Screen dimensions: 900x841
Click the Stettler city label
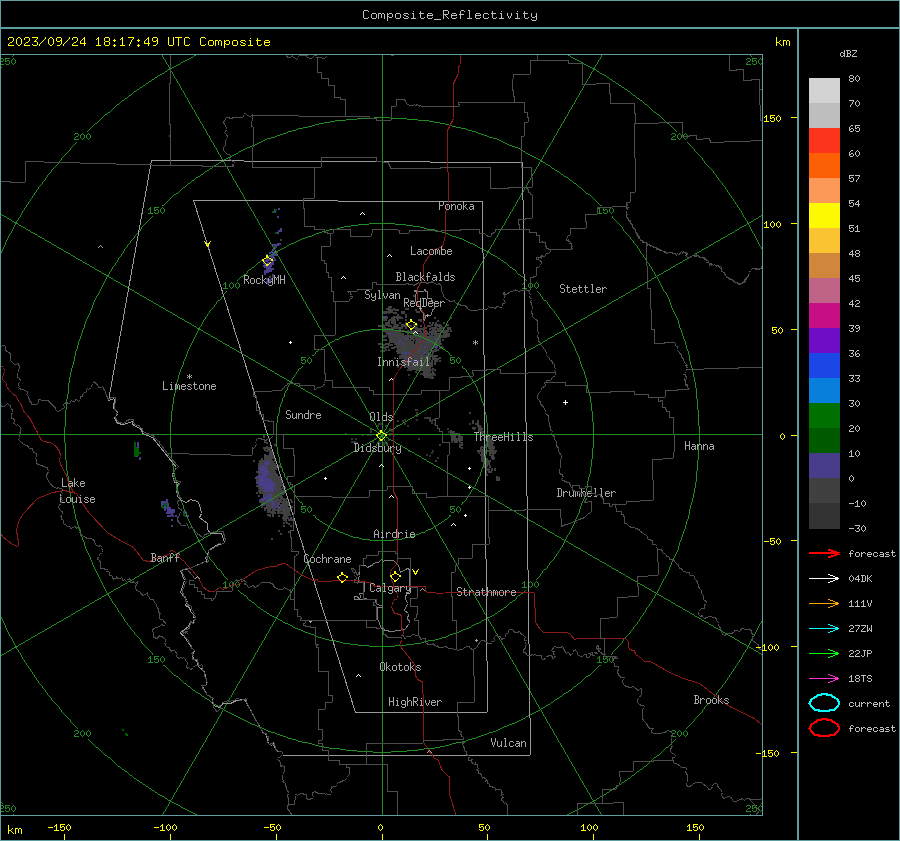click(x=583, y=289)
